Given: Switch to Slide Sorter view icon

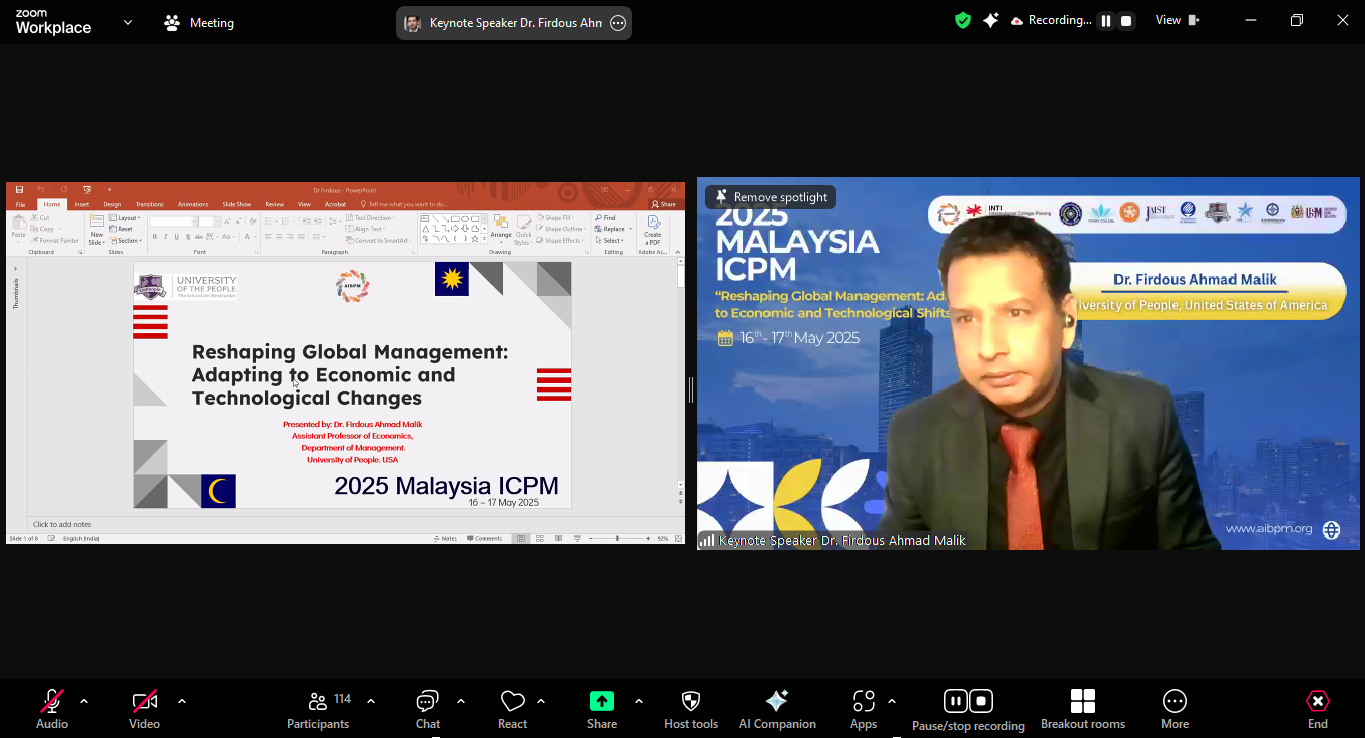Looking at the screenshot, I should coord(540,538).
